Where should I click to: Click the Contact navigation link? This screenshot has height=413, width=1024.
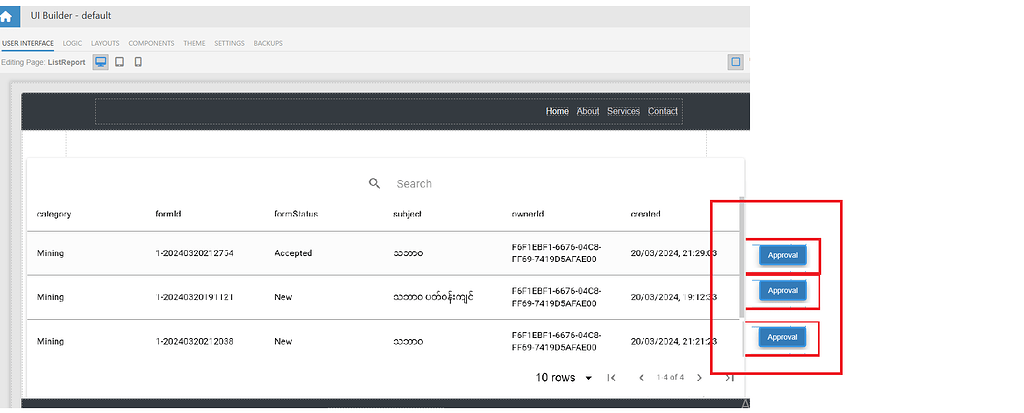click(663, 111)
